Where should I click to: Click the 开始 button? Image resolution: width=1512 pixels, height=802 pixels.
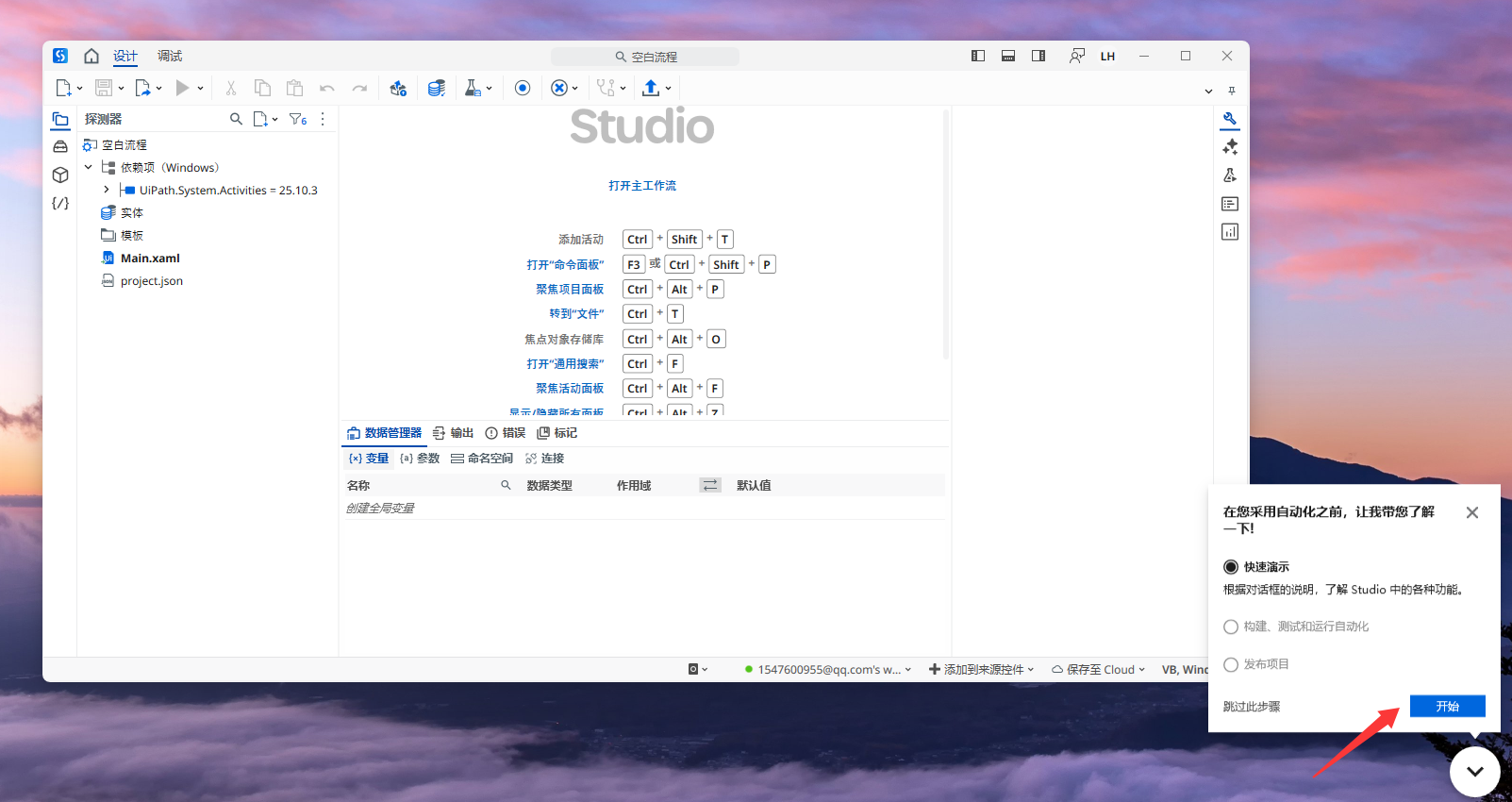(x=1448, y=706)
